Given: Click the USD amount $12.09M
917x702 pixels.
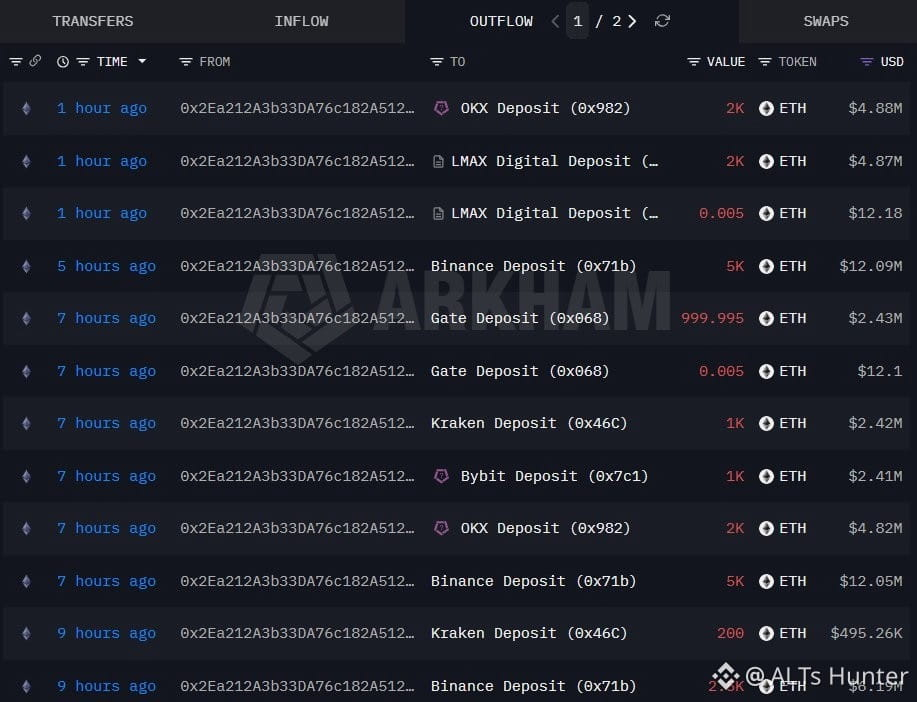Looking at the screenshot, I should (x=871, y=266).
